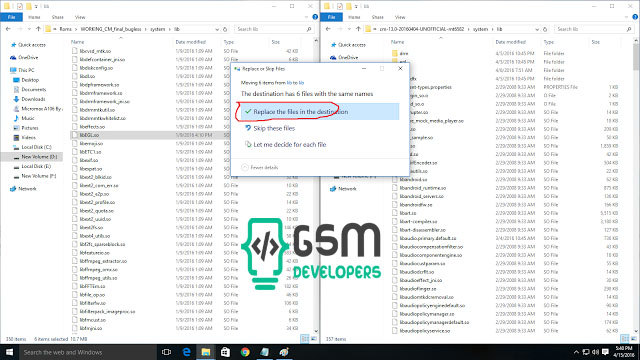
Task: Open Home tab in right Explorer window
Action: (354, 17)
